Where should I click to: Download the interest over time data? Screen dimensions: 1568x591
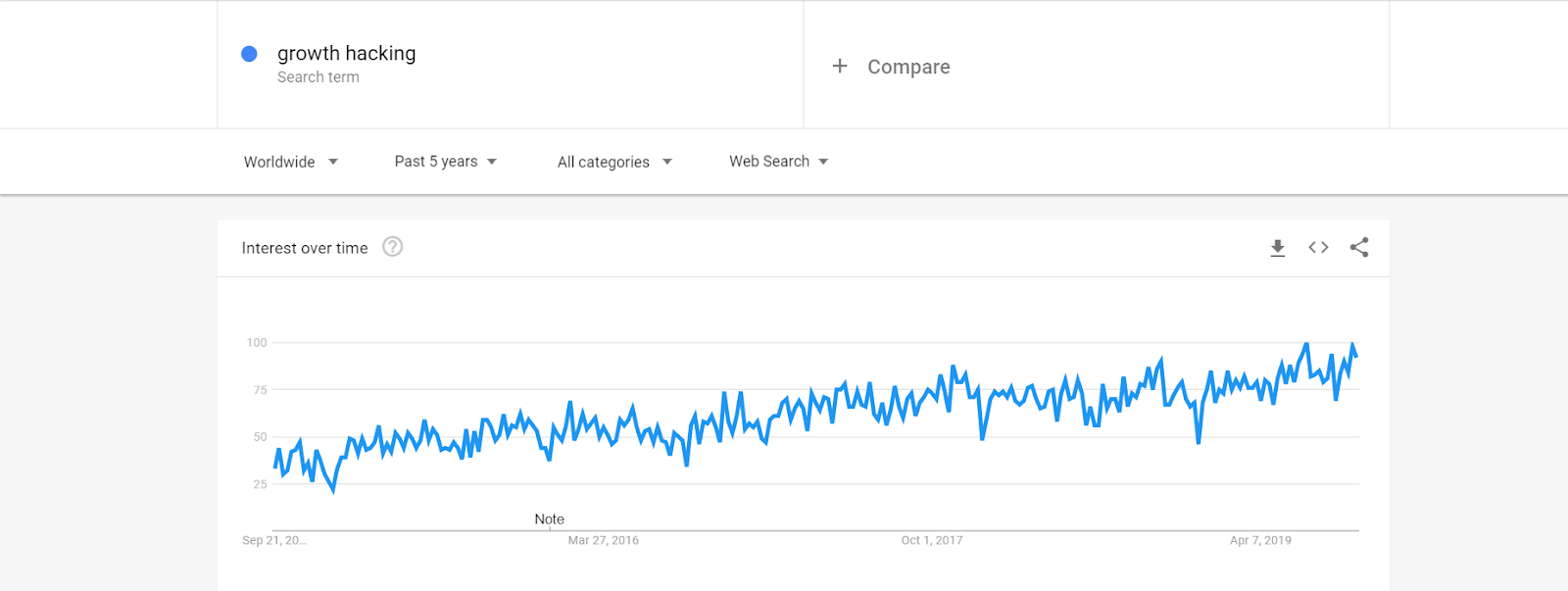(1277, 248)
